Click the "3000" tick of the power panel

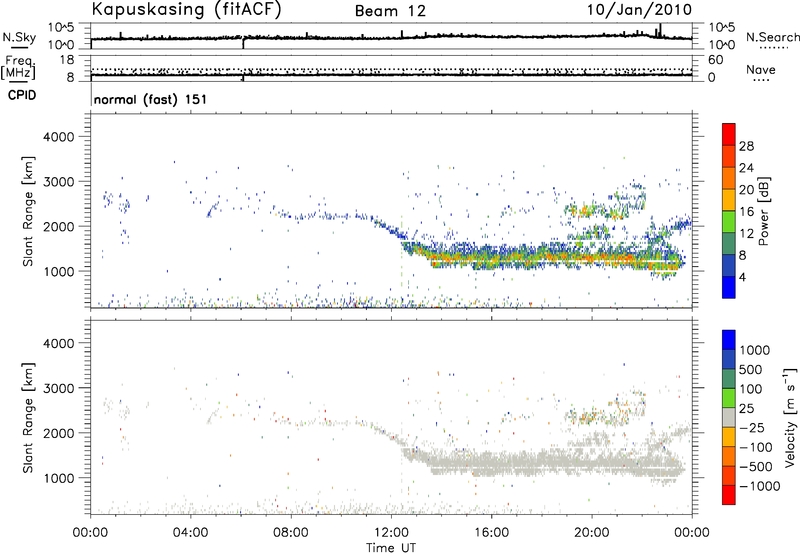(x=59, y=182)
